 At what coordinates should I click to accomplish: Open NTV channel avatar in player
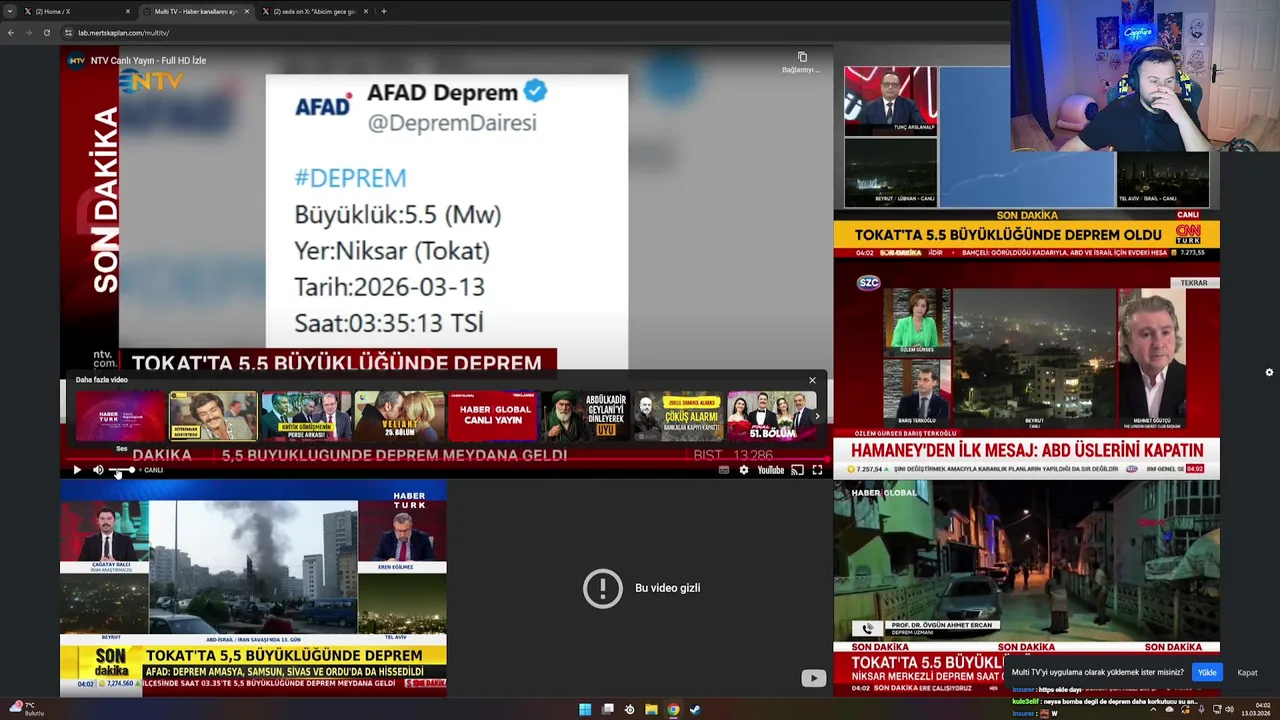pyautogui.click(x=77, y=60)
